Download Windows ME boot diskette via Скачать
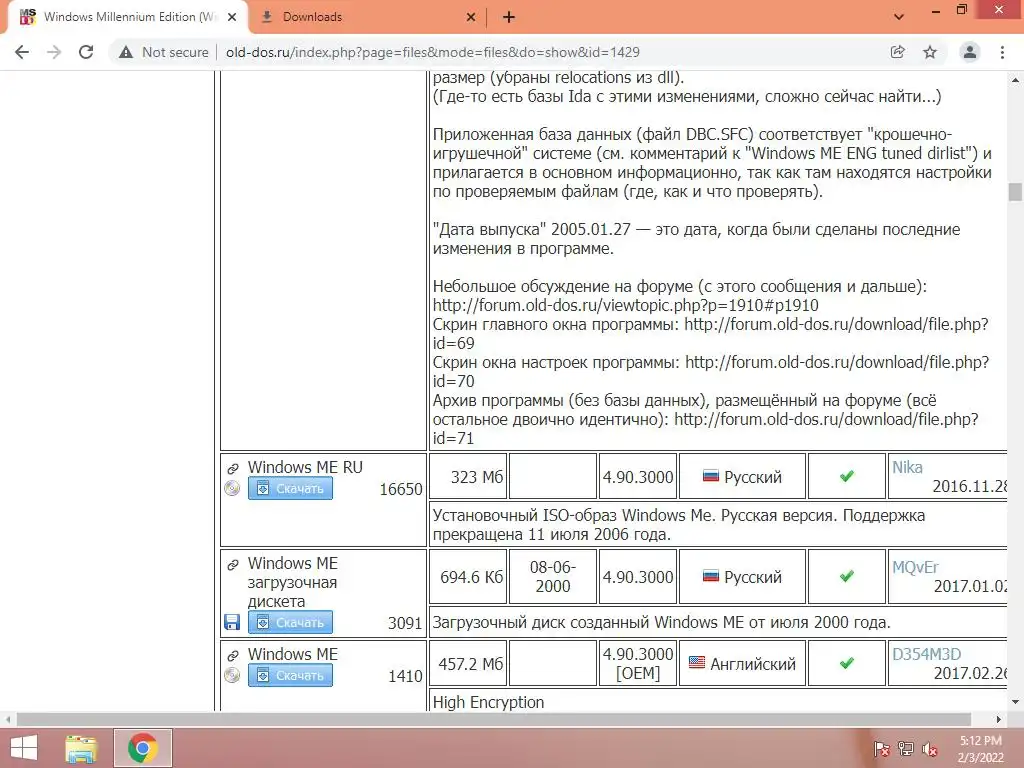Screen dimensions: 1024x768 click(x=290, y=622)
